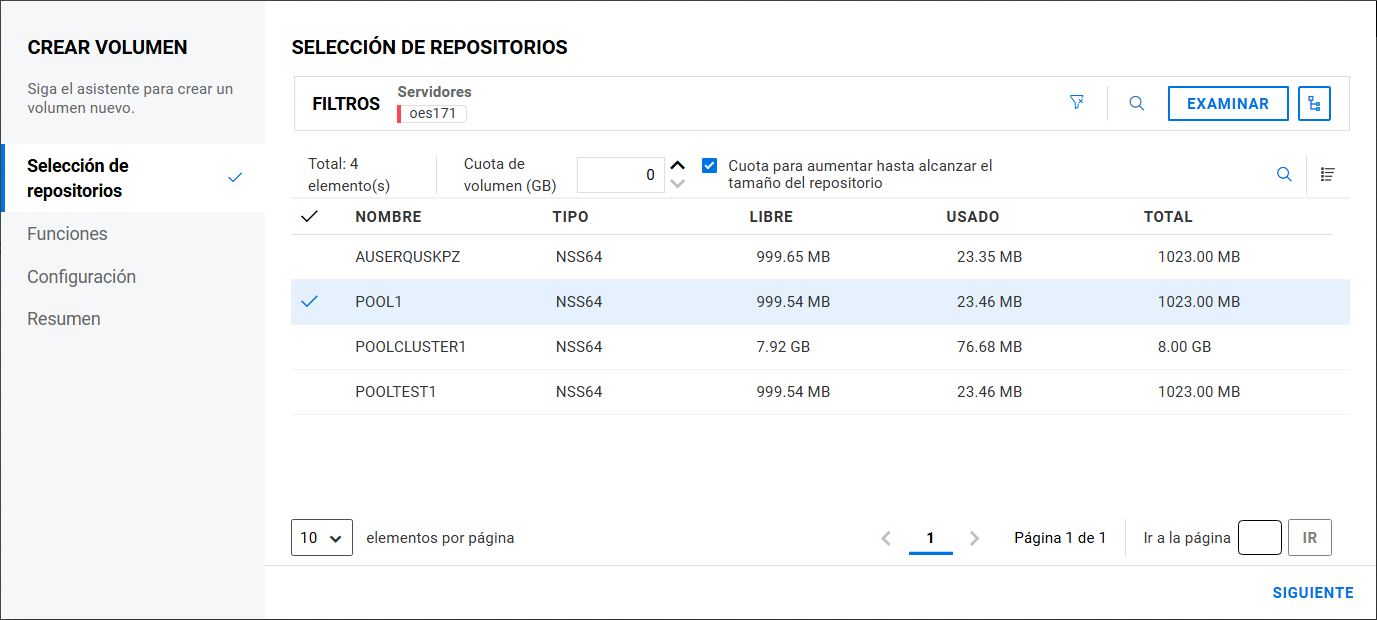Increase the volume quota with the up arrow
This screenshot has height=620, width=1377.
(677, 166)
